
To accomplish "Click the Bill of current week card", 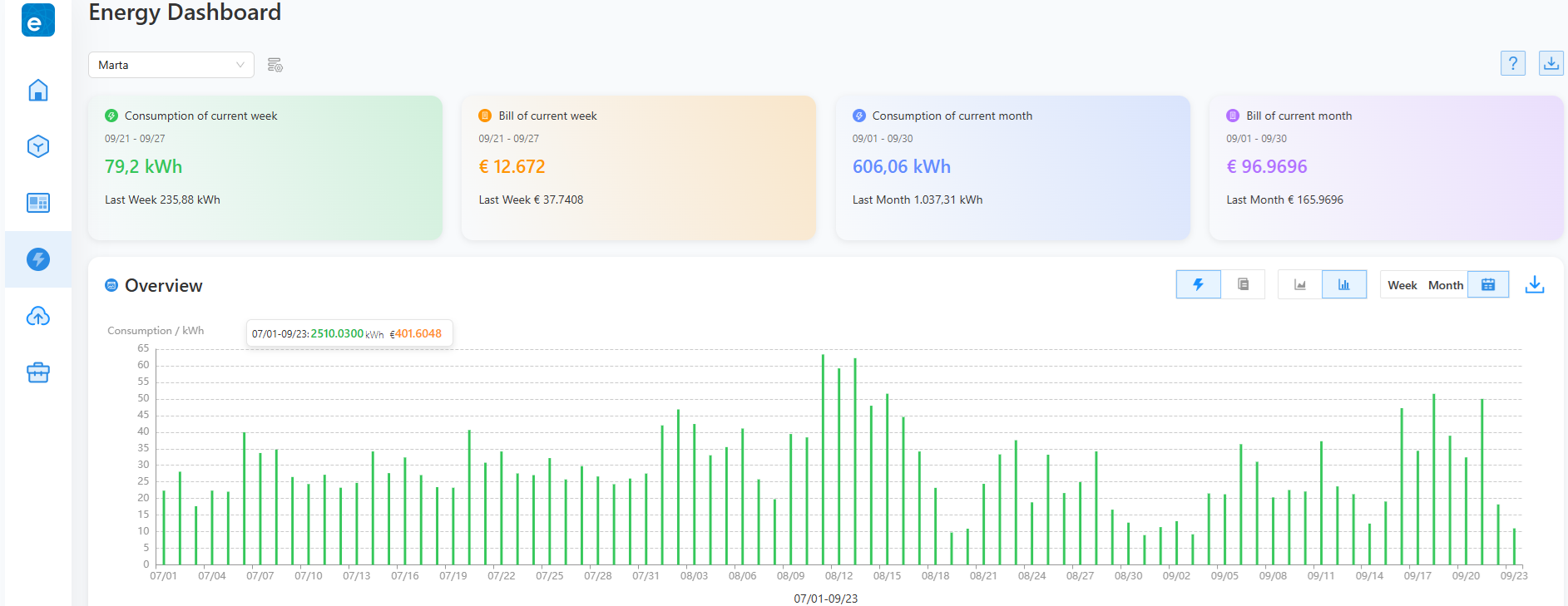I will (x=639, y=168).
